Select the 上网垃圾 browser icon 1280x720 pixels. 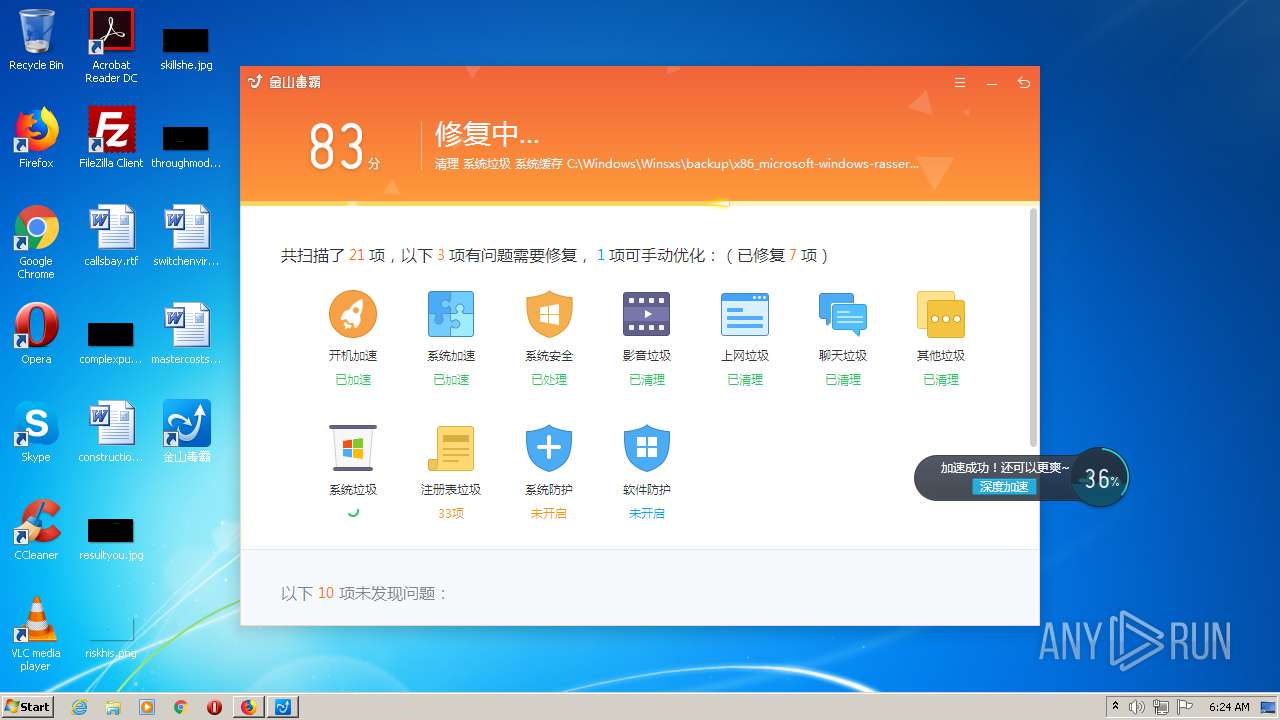(x=745, y=314)
